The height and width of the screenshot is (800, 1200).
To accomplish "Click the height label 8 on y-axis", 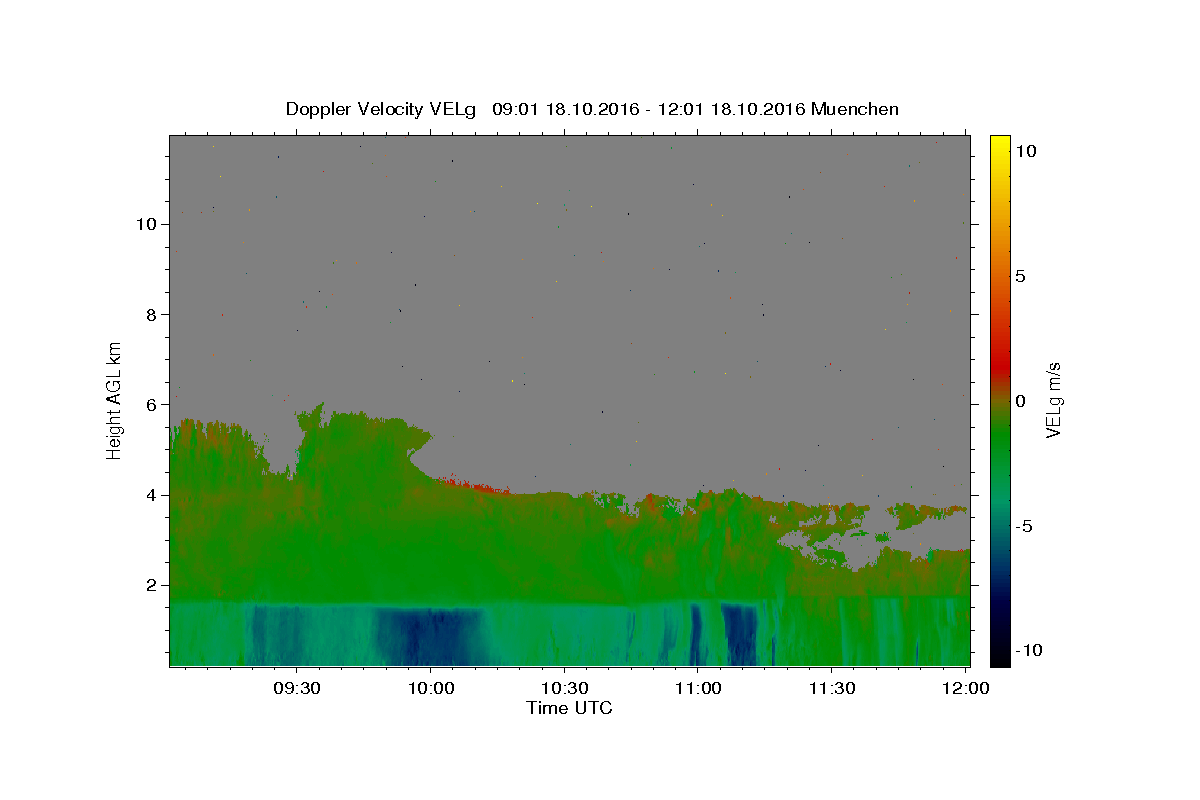I will (x=152, y=314).
